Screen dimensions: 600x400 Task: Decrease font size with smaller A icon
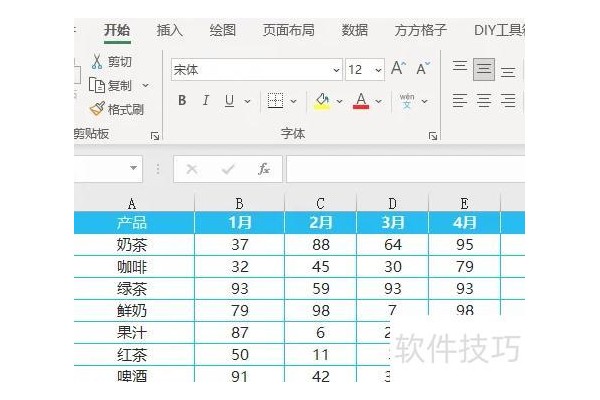(x=423, y=69)
